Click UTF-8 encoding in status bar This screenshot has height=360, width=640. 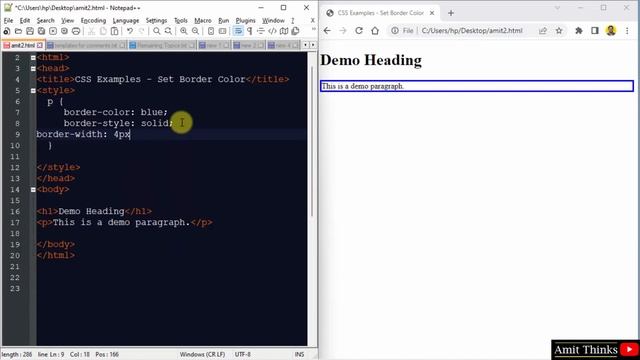point(243,354)
